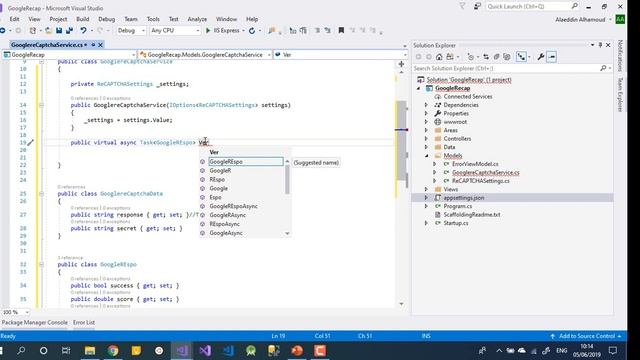
Task: Open the Any CPU platform dropdown
Action: click(x=175, y=31)
